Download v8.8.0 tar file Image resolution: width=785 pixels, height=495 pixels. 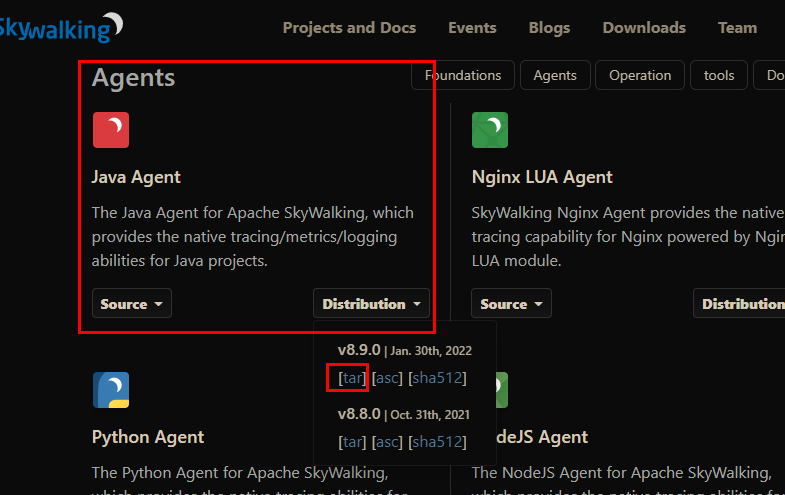[x=352, y=442]
